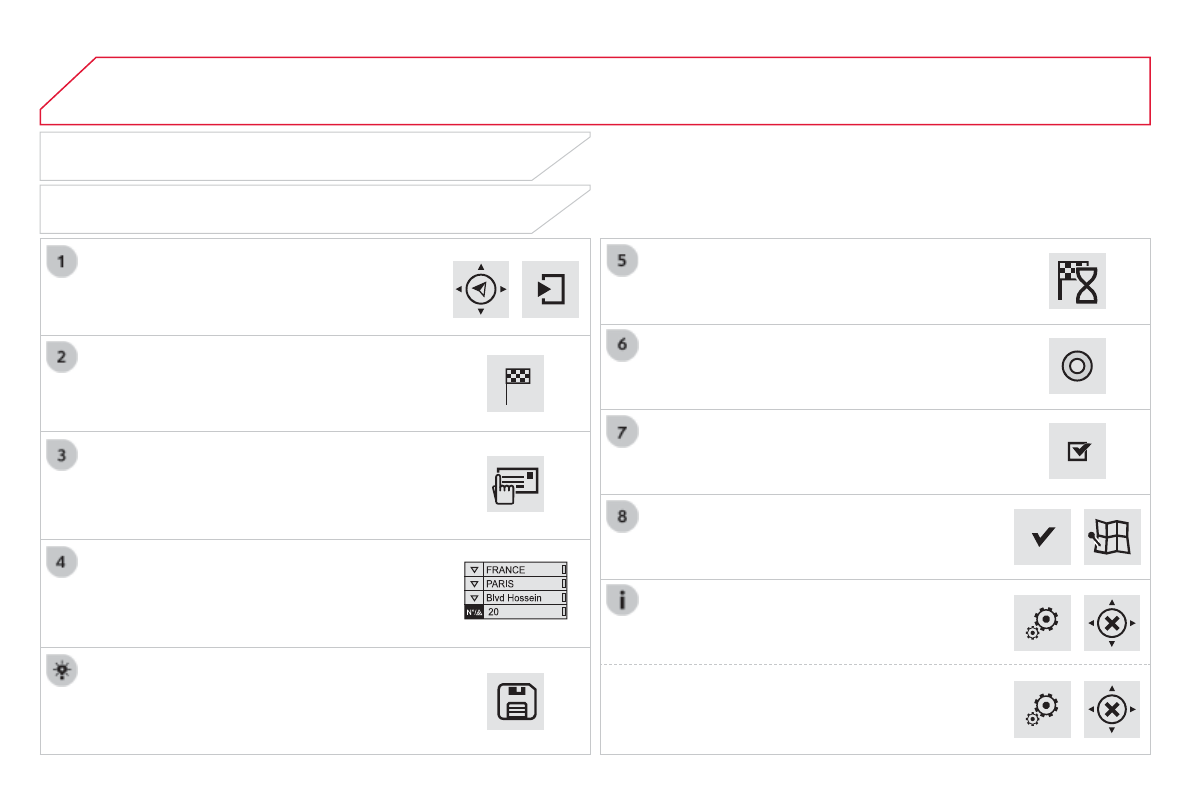Choose the checkered destination flag icon

[x=515, y=384]
